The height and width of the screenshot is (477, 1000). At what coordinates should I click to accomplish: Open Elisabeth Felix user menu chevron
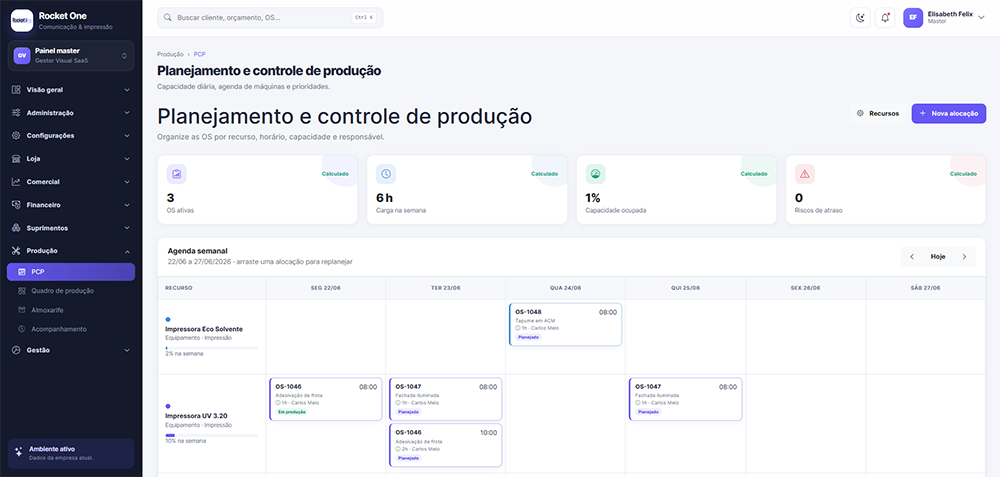[x=981, y=18]
